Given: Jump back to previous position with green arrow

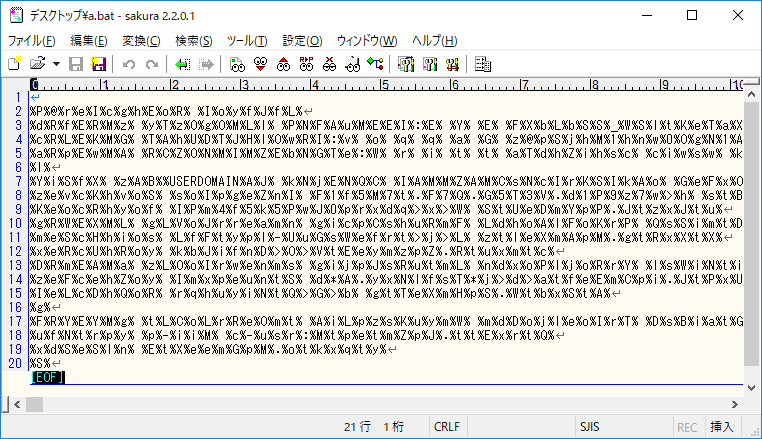Looking at the screenshot, I should coord(183,64).
